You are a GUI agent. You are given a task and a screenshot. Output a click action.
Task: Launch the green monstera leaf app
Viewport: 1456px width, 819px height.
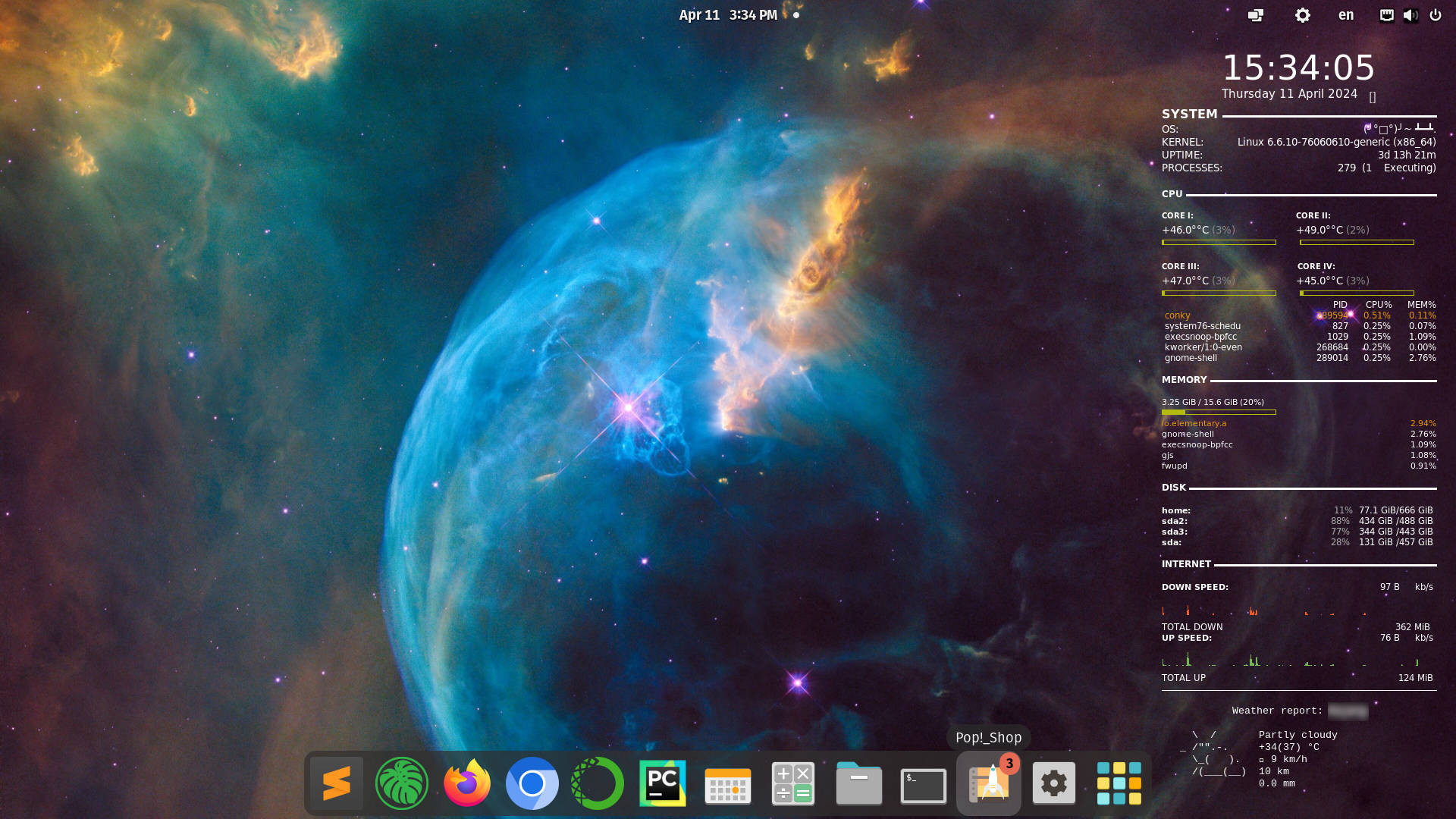pyautogui.click(x=401, y=783)
